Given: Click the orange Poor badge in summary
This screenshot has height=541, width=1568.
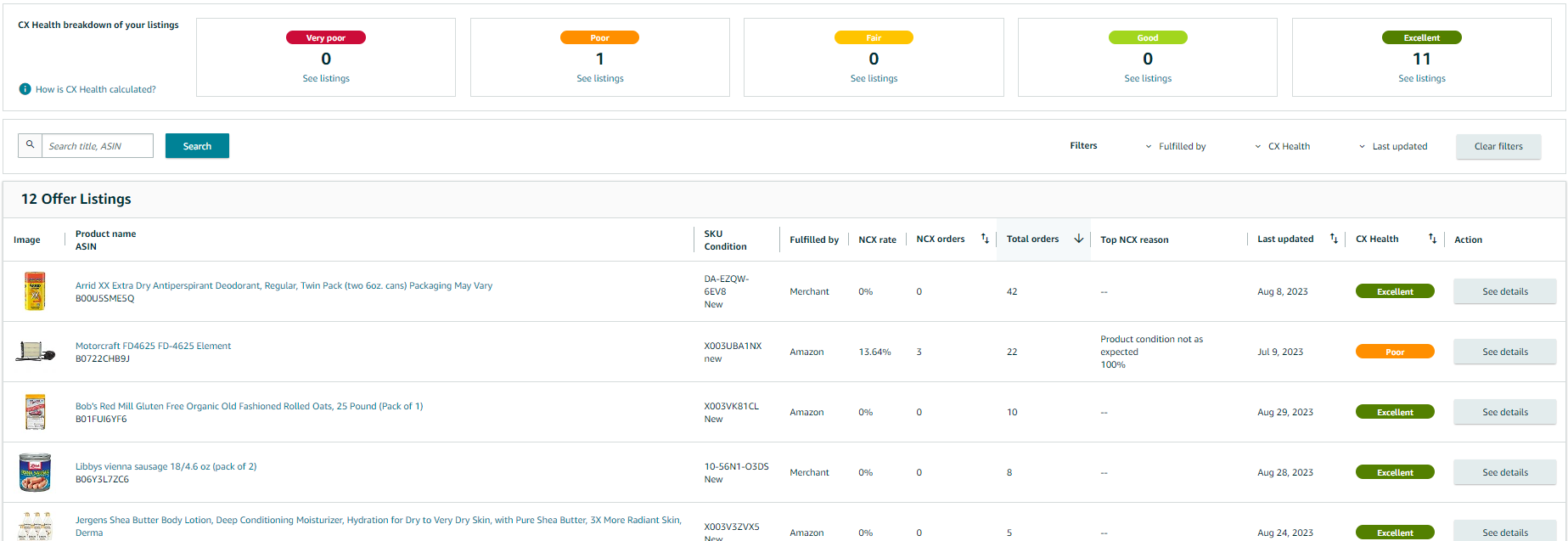Looking at the screenshot, I should point(600,37).
